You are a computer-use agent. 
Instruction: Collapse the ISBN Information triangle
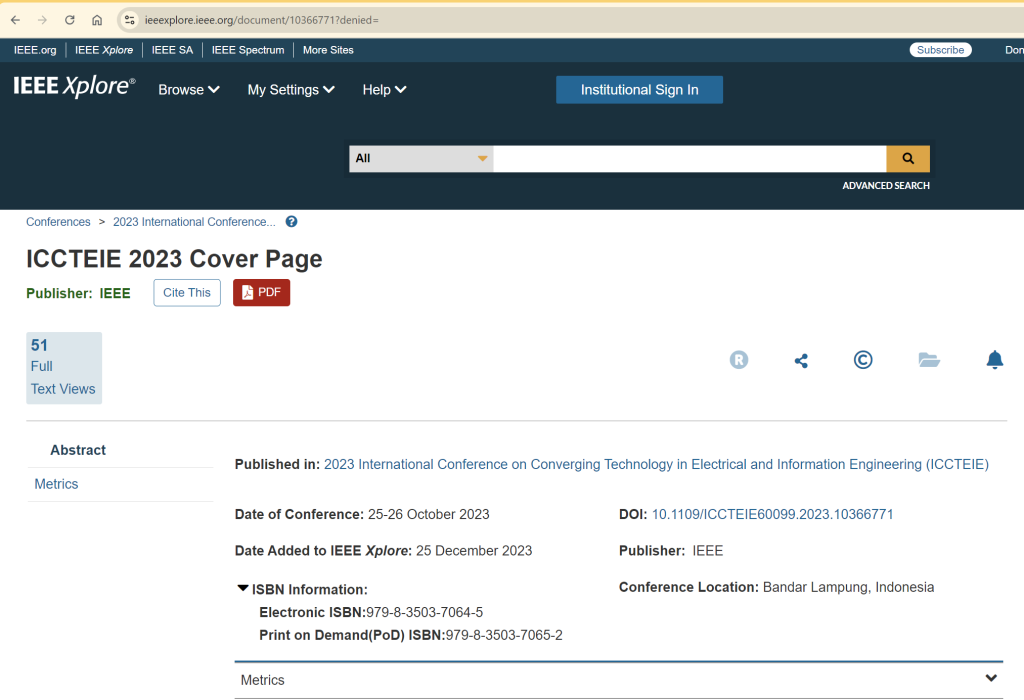tap(242, 588)
